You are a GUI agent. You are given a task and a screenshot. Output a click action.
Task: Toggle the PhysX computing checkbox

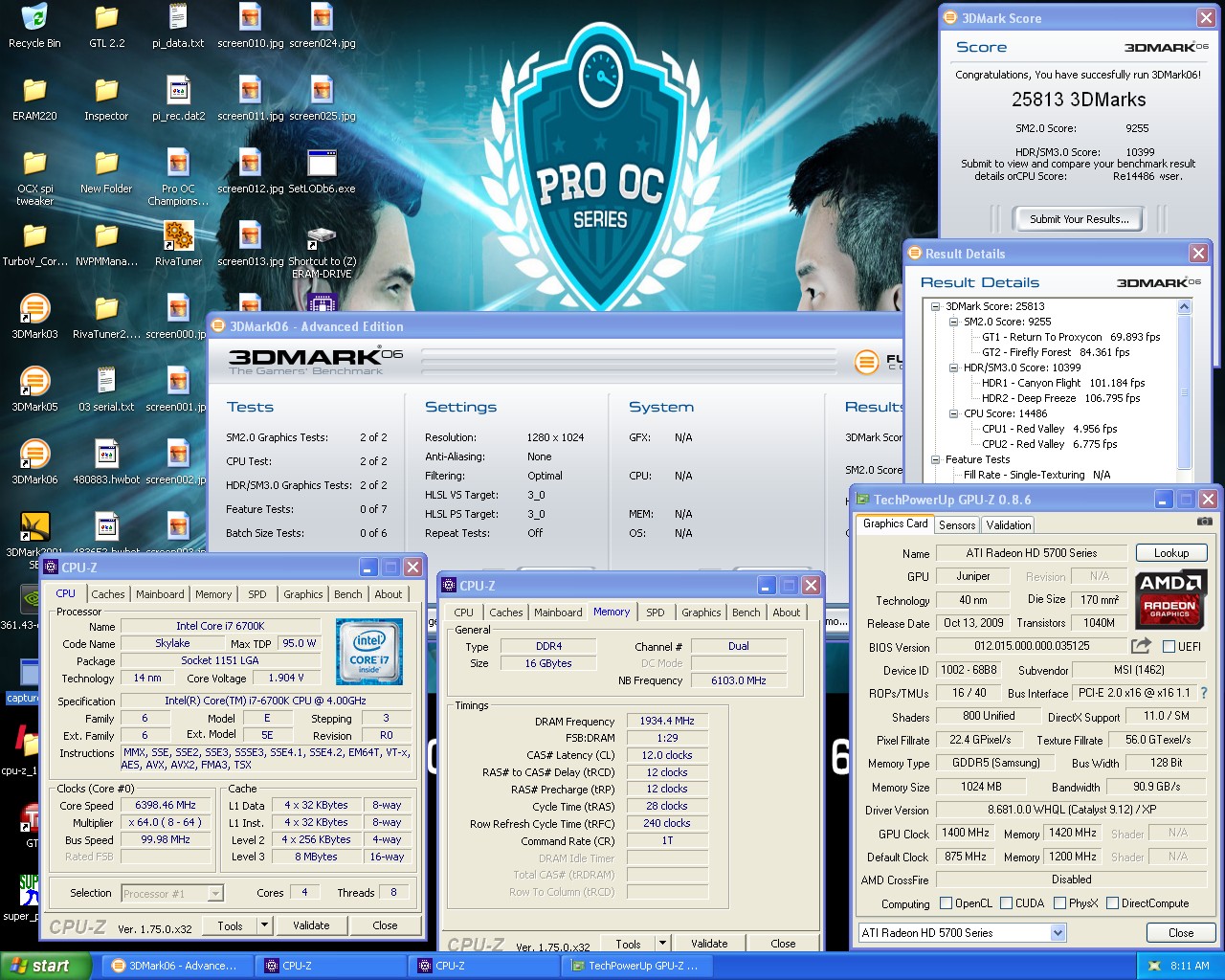tap(1059, 902)
